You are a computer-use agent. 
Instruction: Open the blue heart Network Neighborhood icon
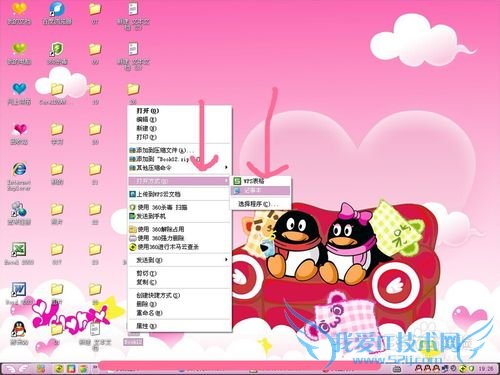[19, 89]
